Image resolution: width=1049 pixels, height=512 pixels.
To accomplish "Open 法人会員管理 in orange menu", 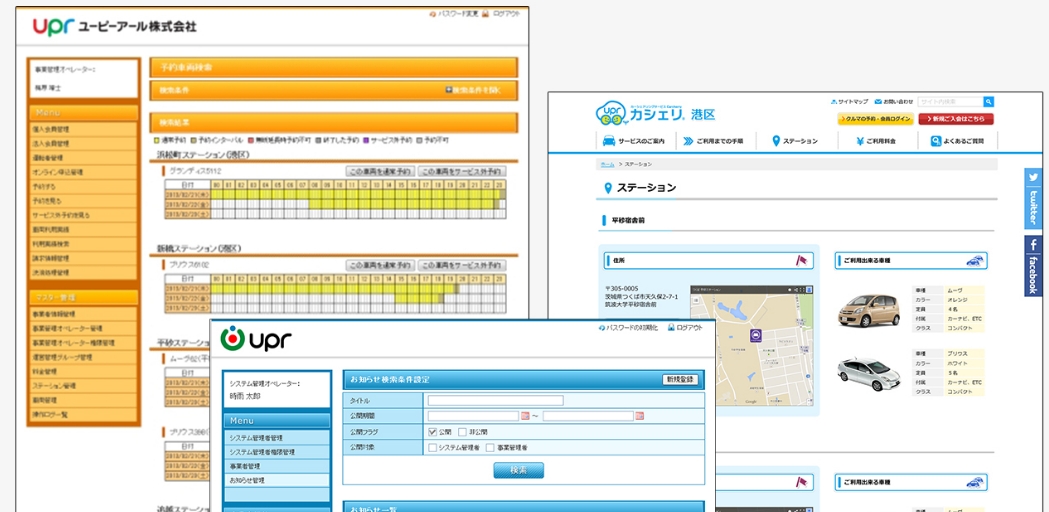I will point(84,143).
